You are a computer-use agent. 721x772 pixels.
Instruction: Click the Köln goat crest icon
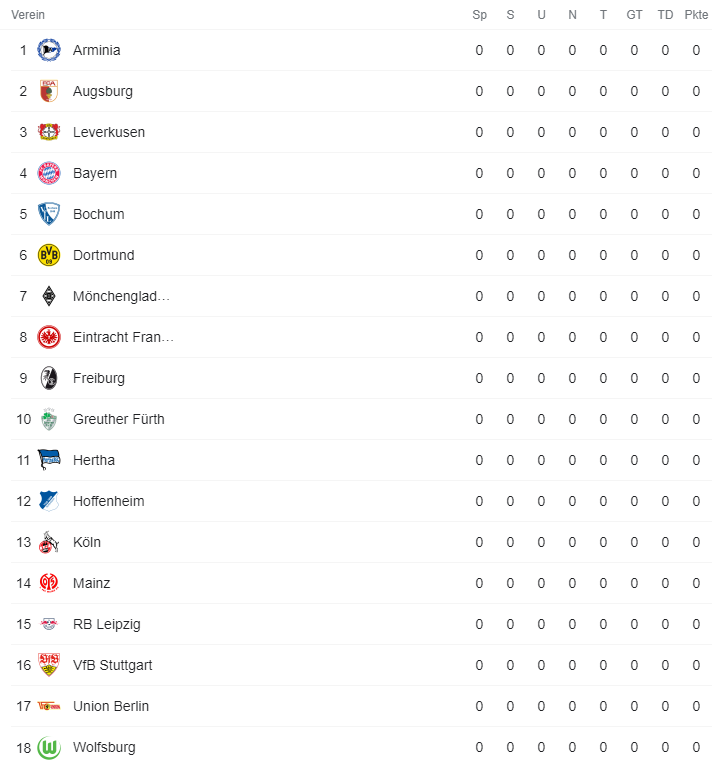[x=48, y=542]
